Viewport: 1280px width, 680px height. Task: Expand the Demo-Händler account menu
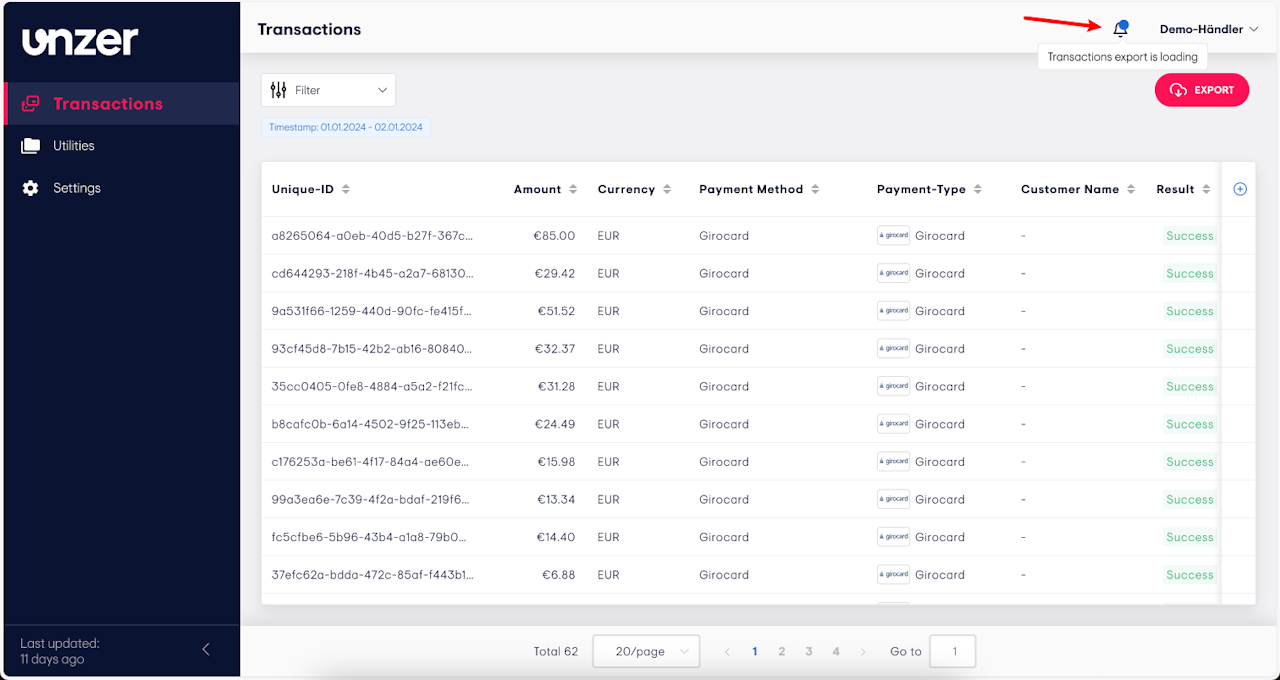point(1208,30)
